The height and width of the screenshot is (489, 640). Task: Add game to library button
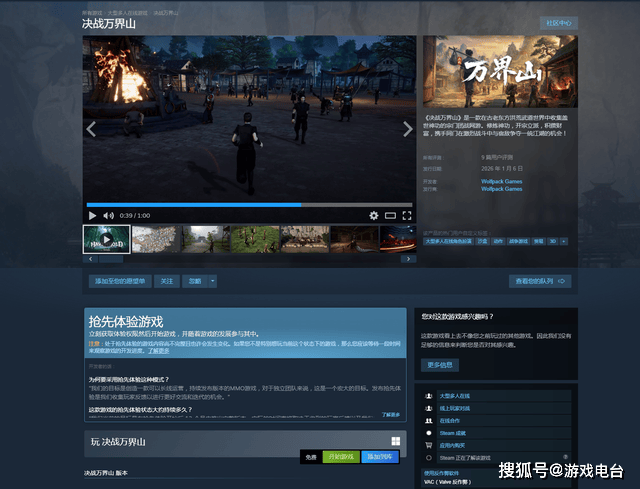coord(381,456)
